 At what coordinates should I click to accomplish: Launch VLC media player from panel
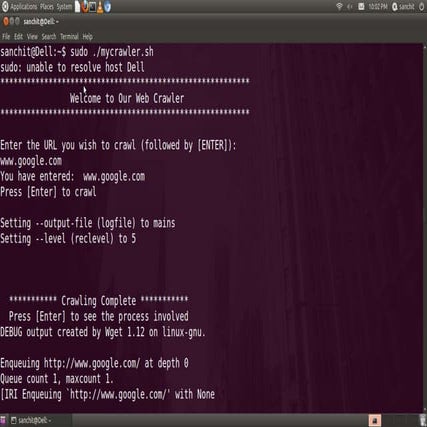tap(100, 7)
